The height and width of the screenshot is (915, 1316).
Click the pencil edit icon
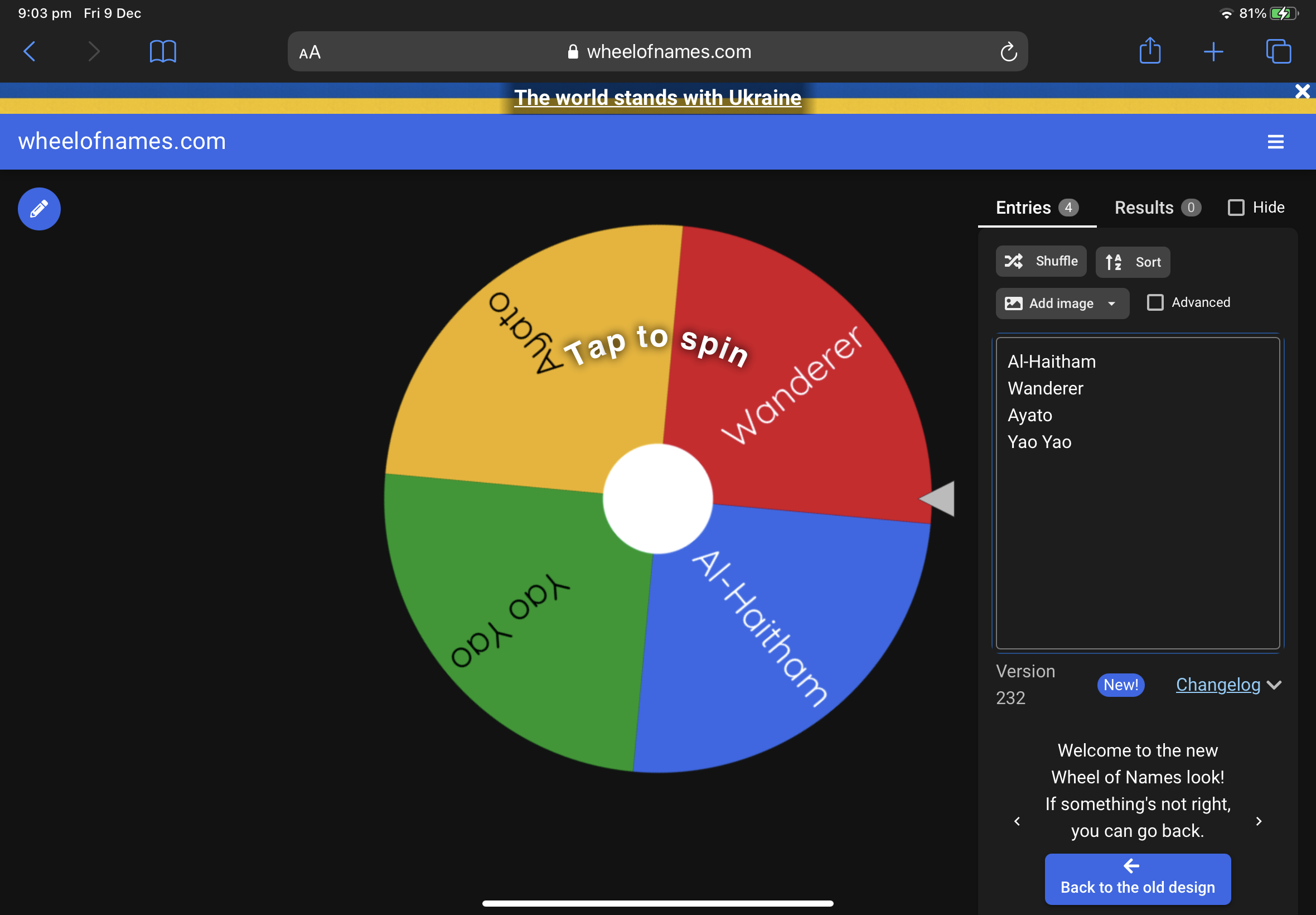click(x=38, y=209)
